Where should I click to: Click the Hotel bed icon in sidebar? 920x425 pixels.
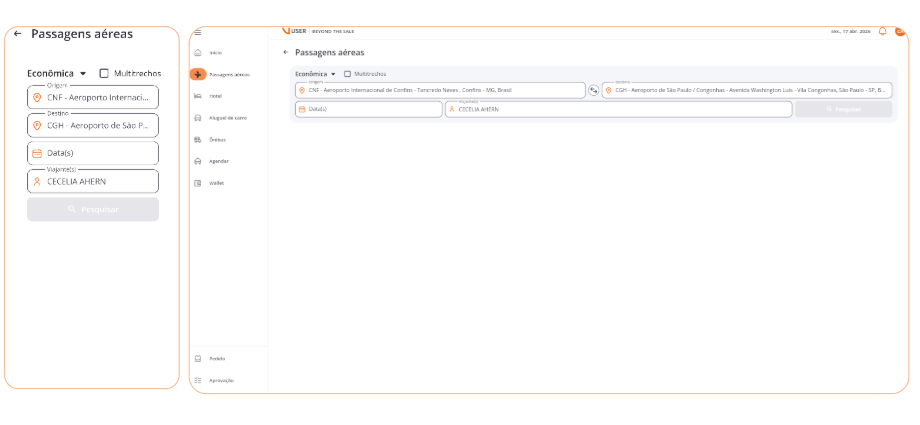[198, 96]
